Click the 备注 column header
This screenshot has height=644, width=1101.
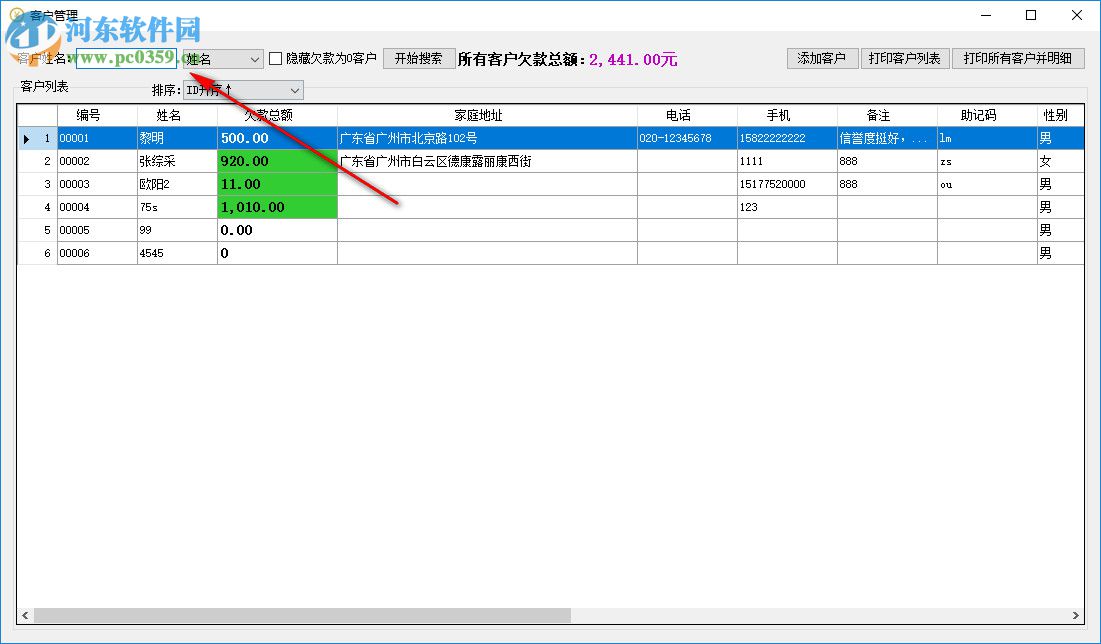(887, 115)
